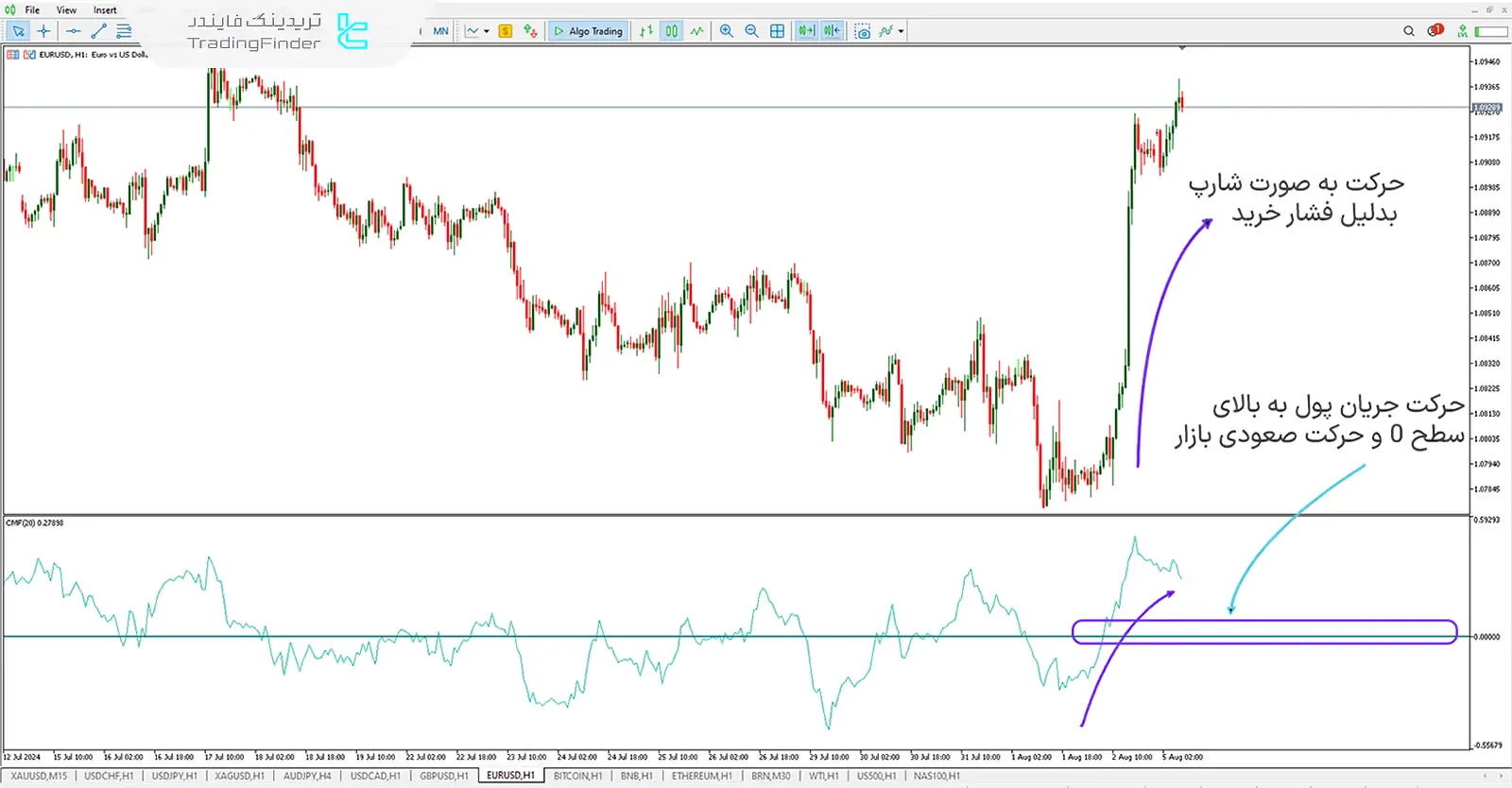
Task: Click the tile windows grid icon
Action: pyautogui.click(x=777, y=31)
